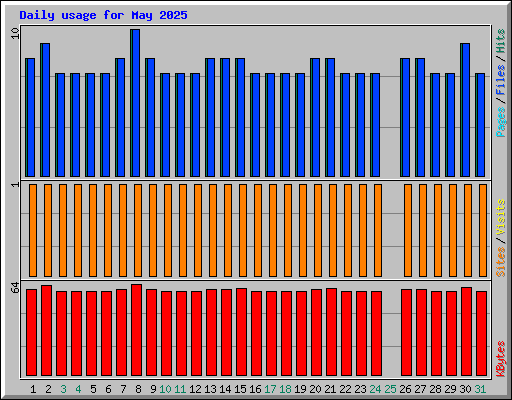Click green weekend day label "11"
The image size is (512, 400).
(x=180, y=389)
